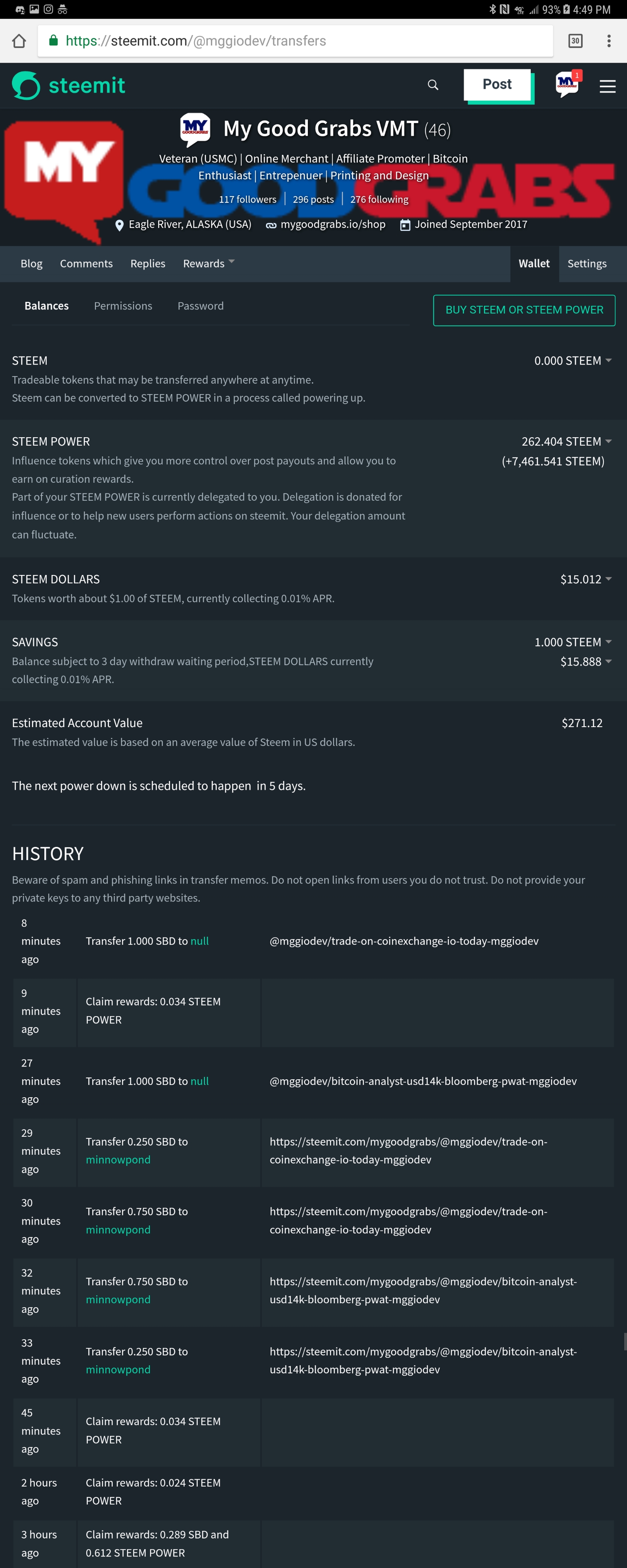Click the Post button
Image resolution: width=627 pixels, height=1568 pixels.
click(x=497, y=85)
